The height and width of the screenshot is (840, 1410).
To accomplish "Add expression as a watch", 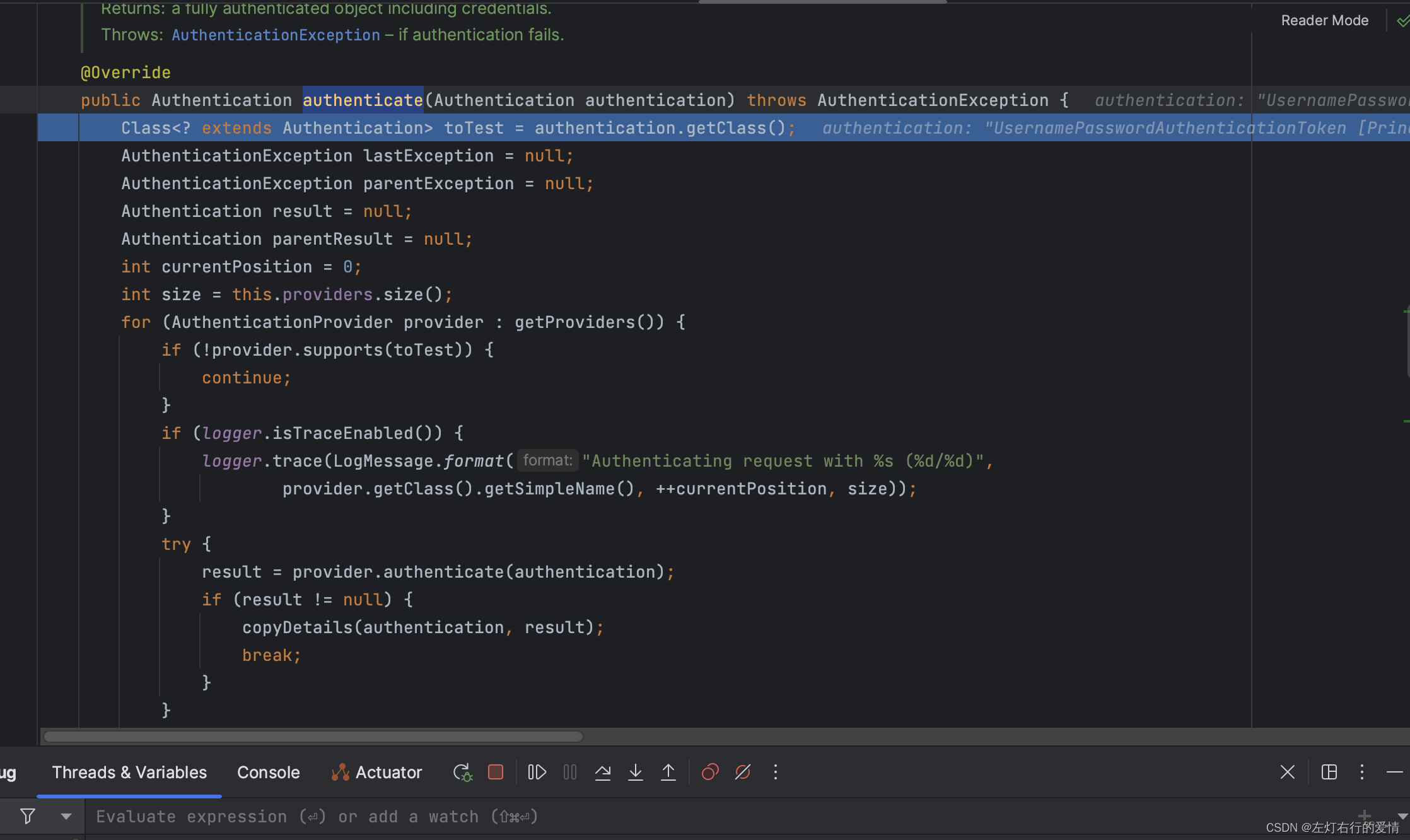I will (1365, 815).
